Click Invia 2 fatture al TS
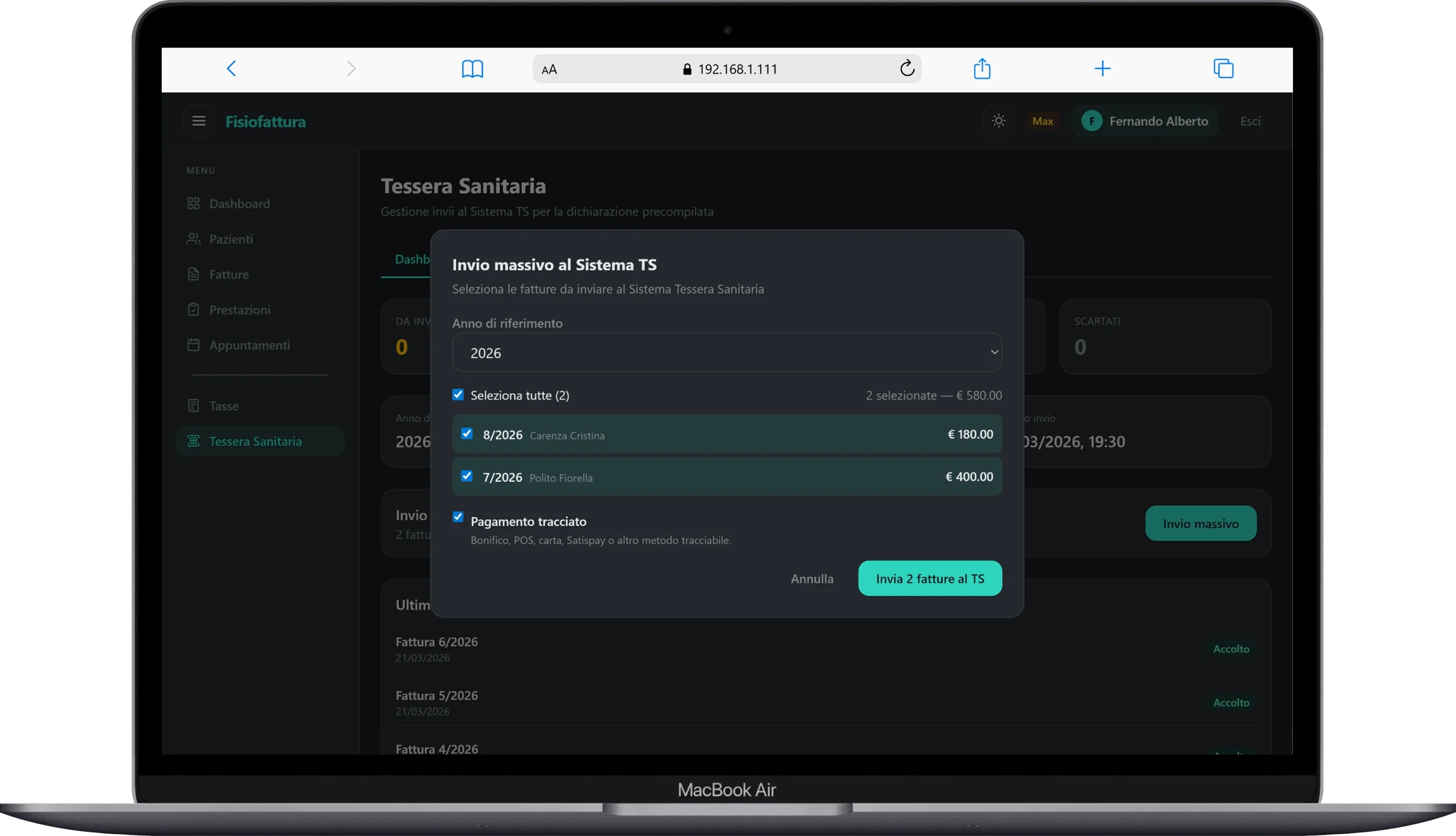This screenshot has width=1456, height=836. tap(930, 579)
